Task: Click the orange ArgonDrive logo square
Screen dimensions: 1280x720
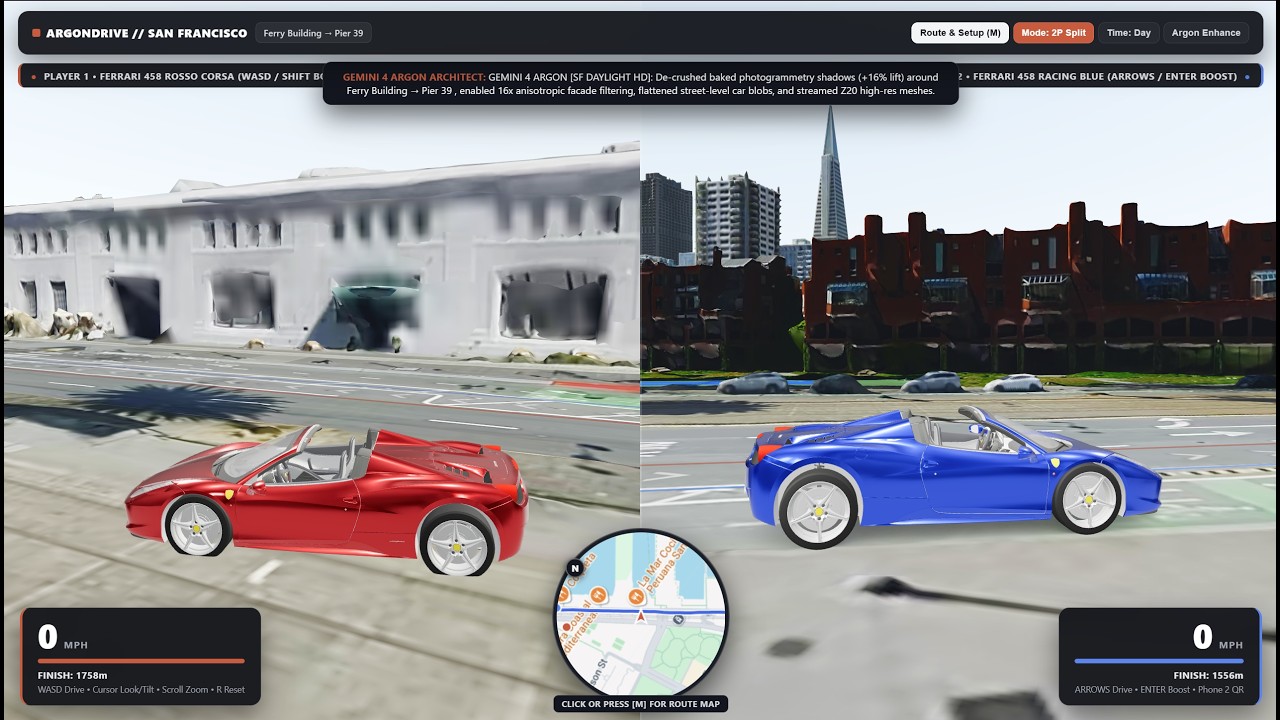Action: (36, 33)
